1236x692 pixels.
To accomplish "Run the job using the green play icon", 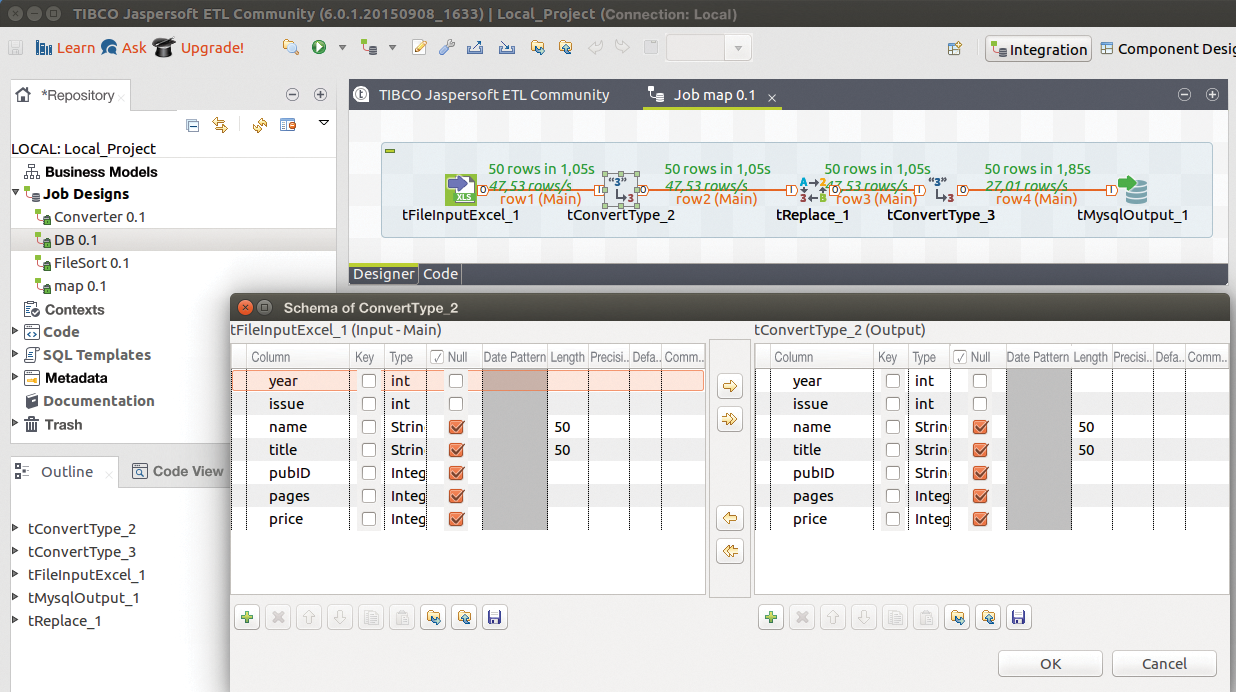I will tap(318, 47).
